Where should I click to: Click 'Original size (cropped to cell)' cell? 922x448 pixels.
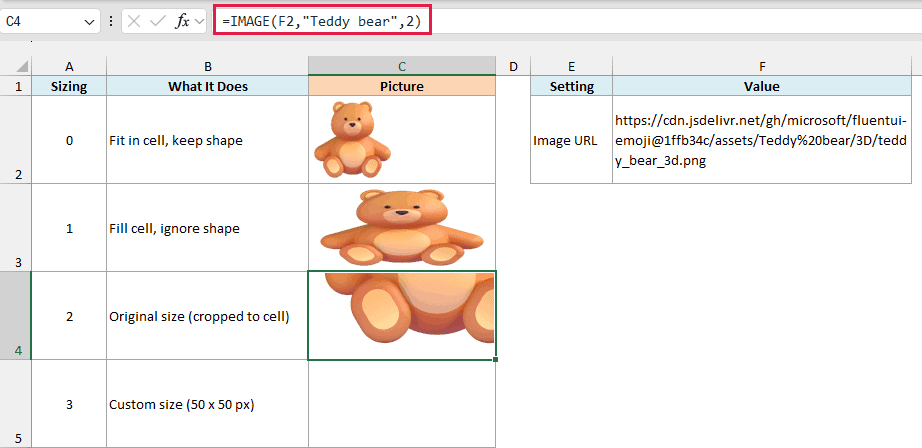[208, 316]
